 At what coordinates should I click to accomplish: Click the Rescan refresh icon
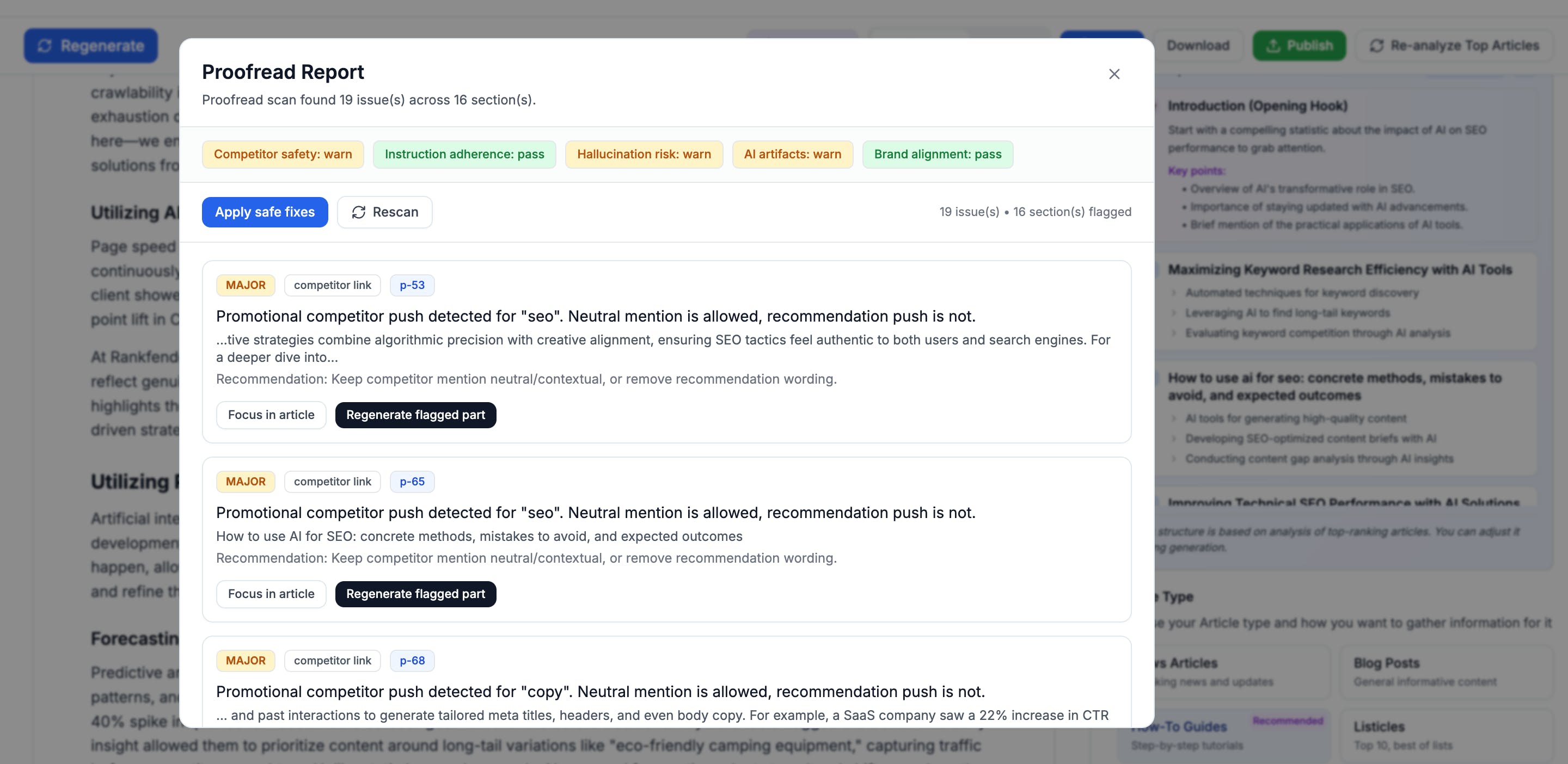359,212
